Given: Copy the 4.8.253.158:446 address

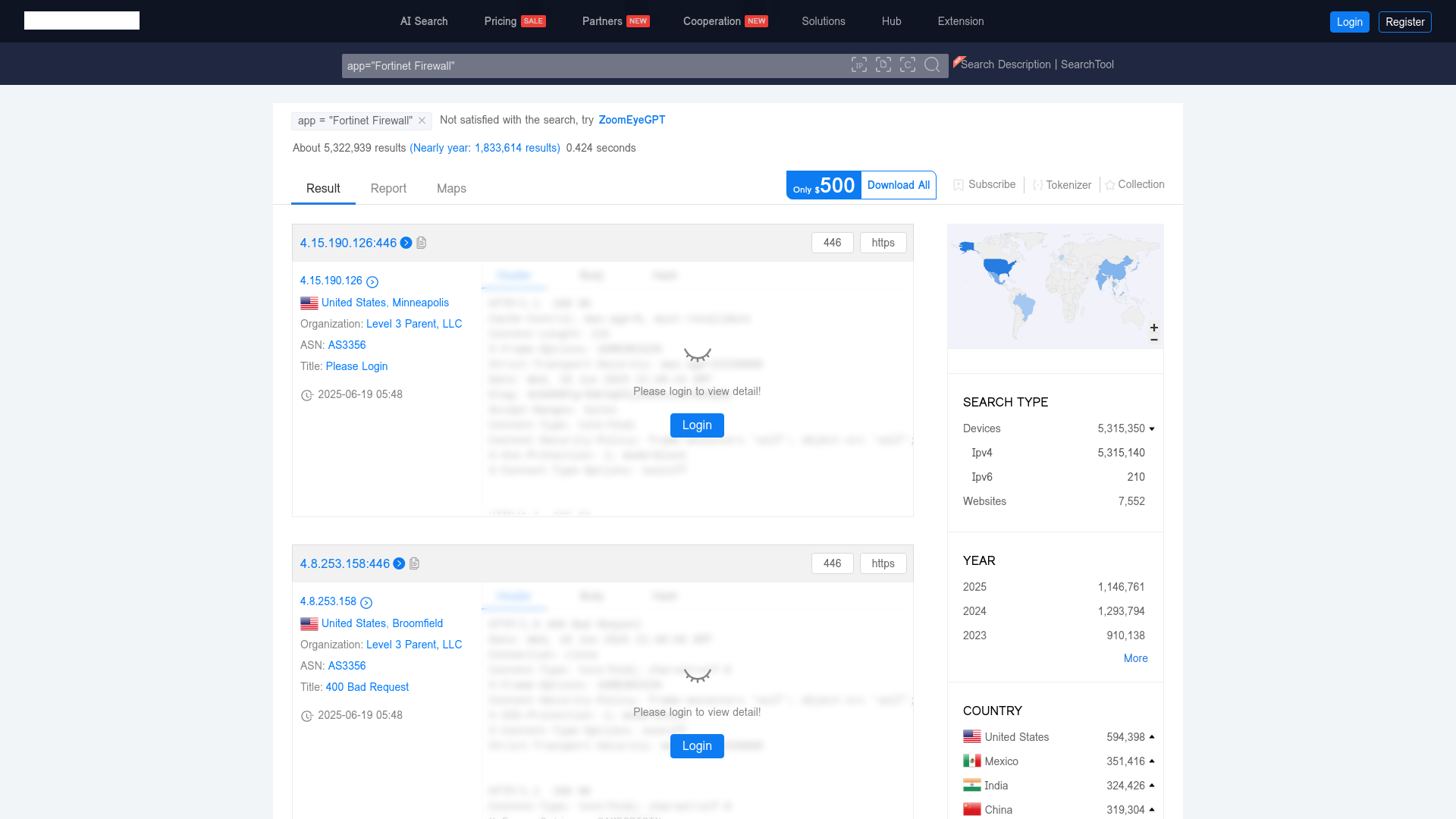Looking at the screenshot, I should [415, 563].
